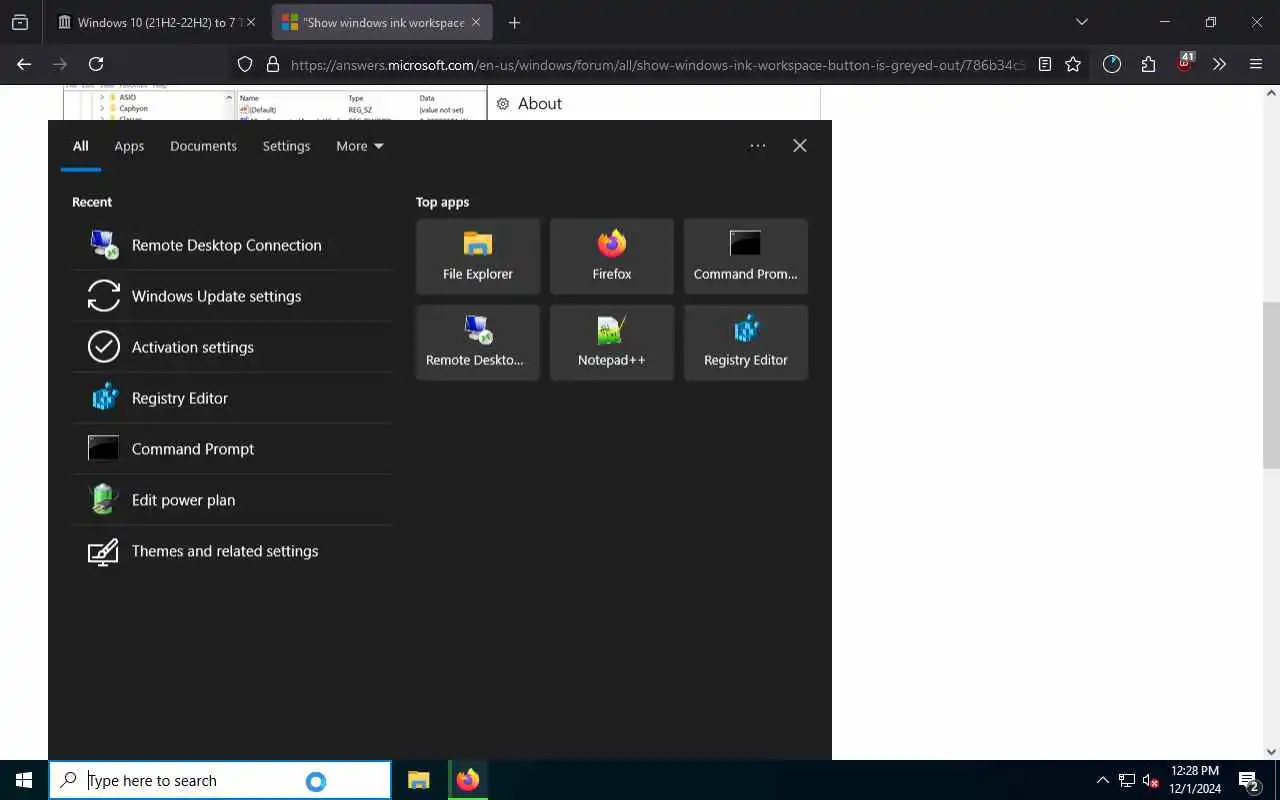This screenshot has height=800, width=1280.
Task: Switch to the Documents search tab
Action: tap(203, 146)
